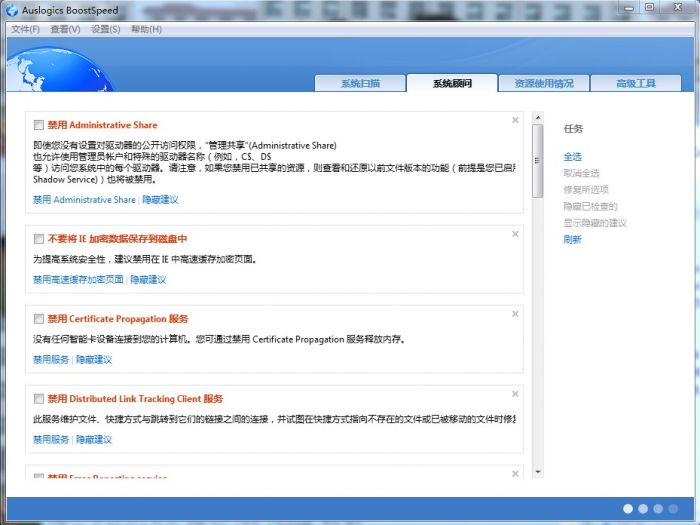Open the 设置(S) menu
The width and height of the screenshot is (700, 525).
(105, 29)
